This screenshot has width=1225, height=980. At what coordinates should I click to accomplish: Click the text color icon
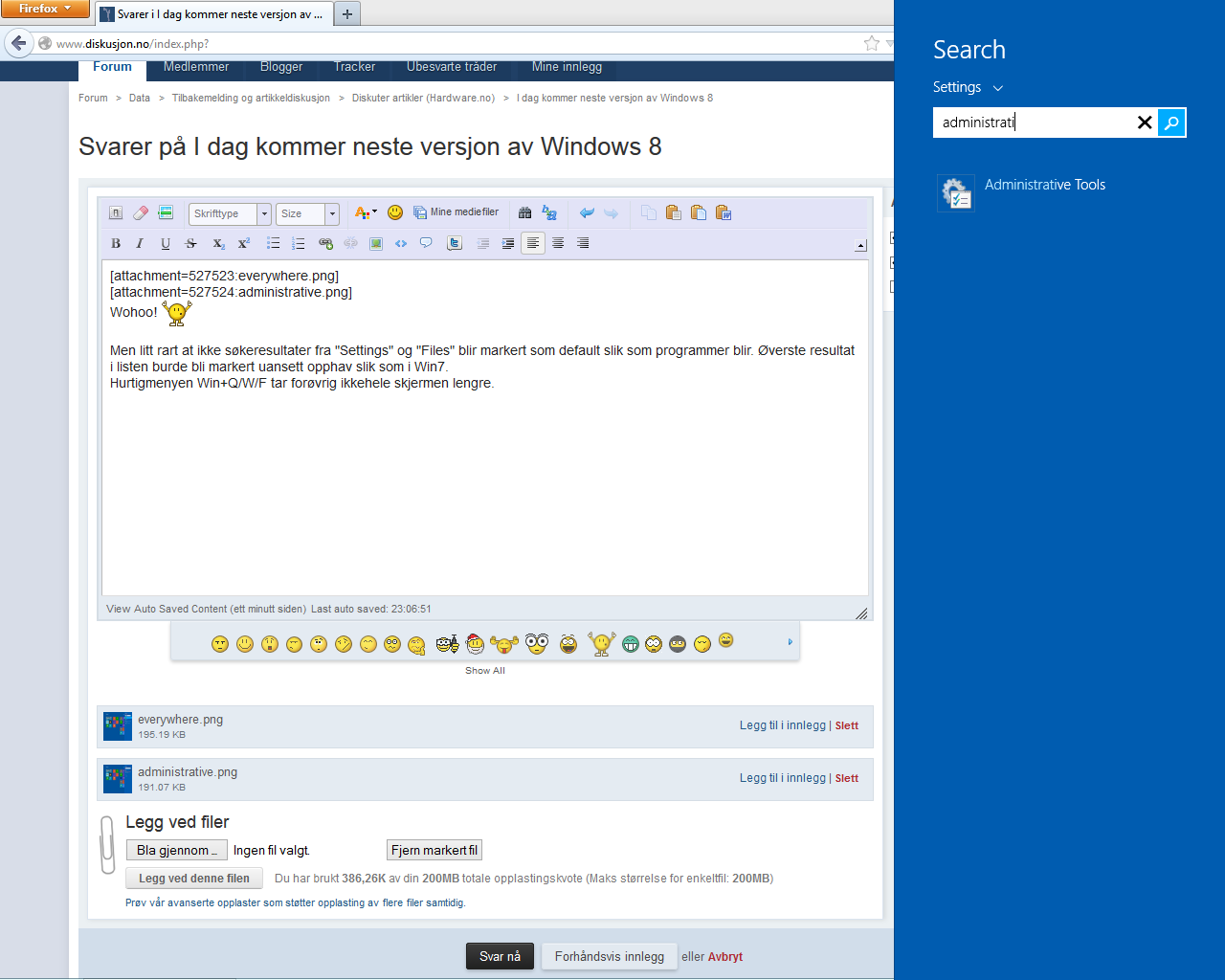click(x=366, y=212)
